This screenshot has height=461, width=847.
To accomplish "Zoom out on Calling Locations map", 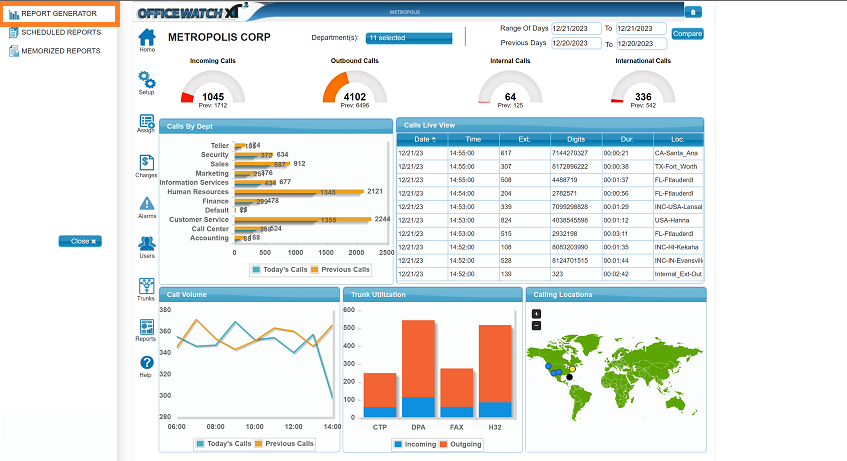I will coord(536,325).
